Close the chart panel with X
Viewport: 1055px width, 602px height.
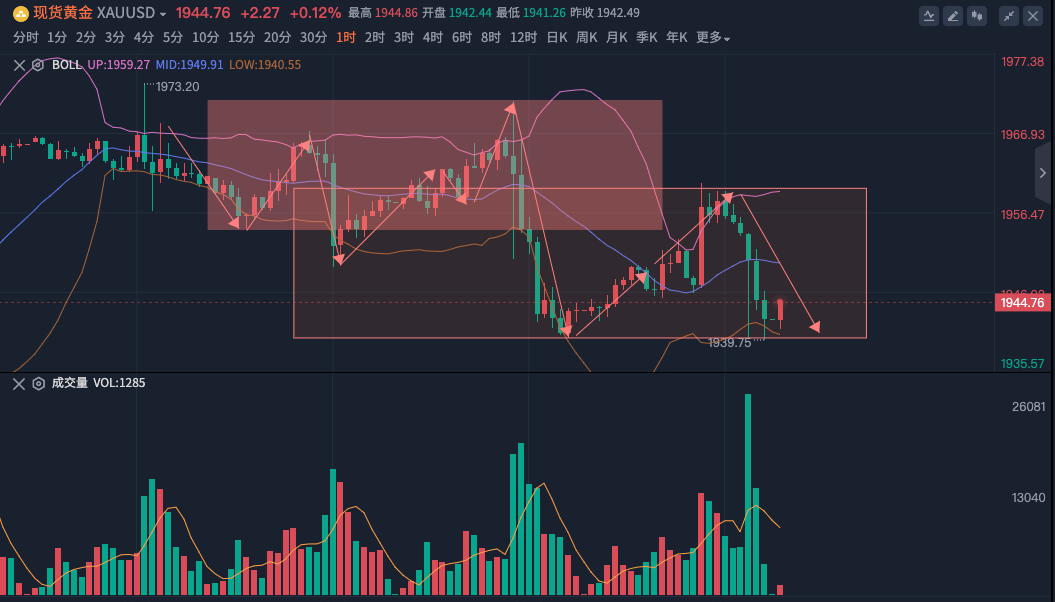[1032, 15]
